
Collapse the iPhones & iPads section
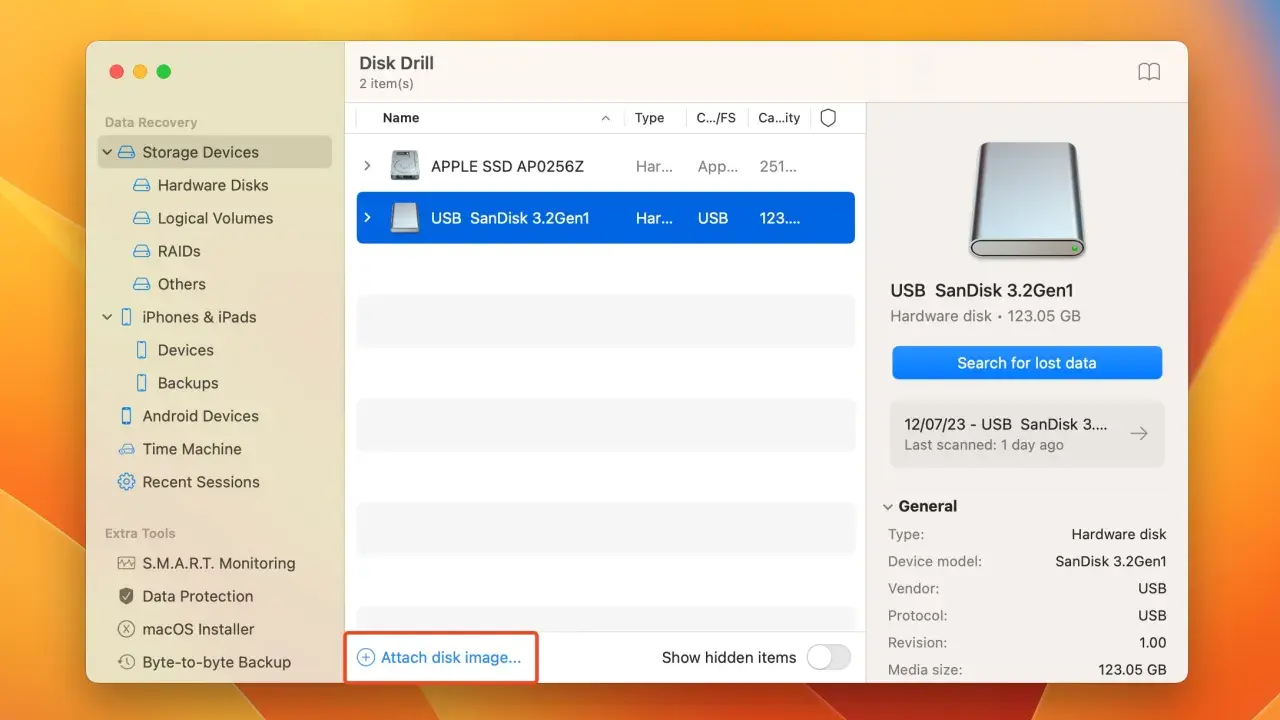pos(107,317)
